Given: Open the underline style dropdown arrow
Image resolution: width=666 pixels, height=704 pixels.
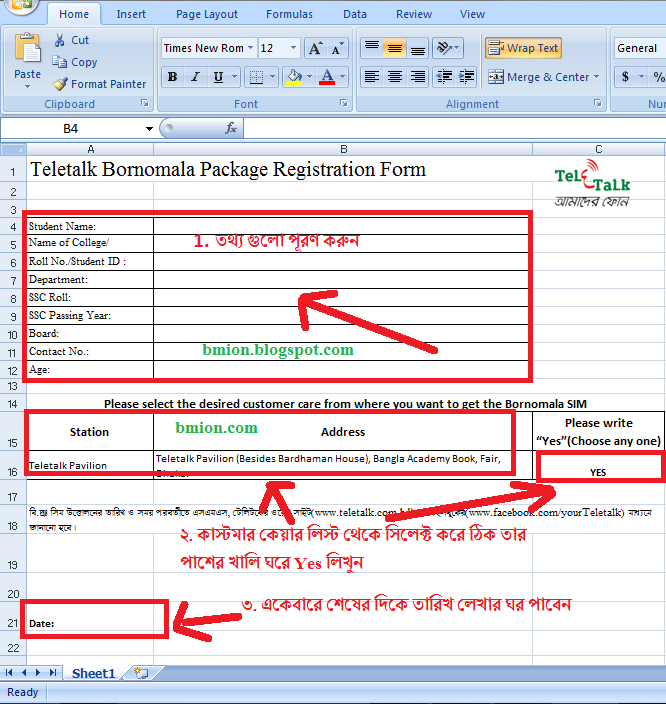Looking at the screenshot, I should pyautogui.click(x=234, y=77).
